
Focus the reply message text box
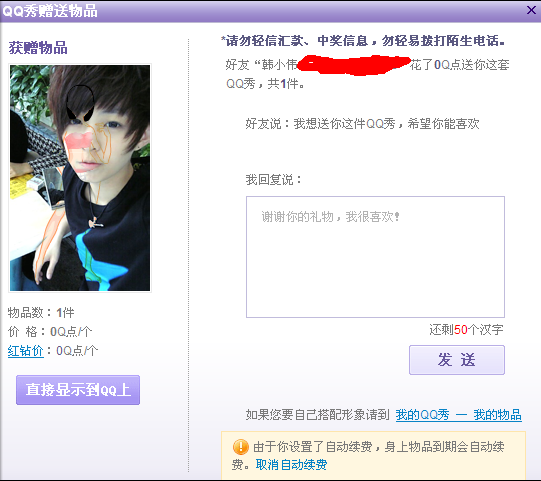[375, 257]
